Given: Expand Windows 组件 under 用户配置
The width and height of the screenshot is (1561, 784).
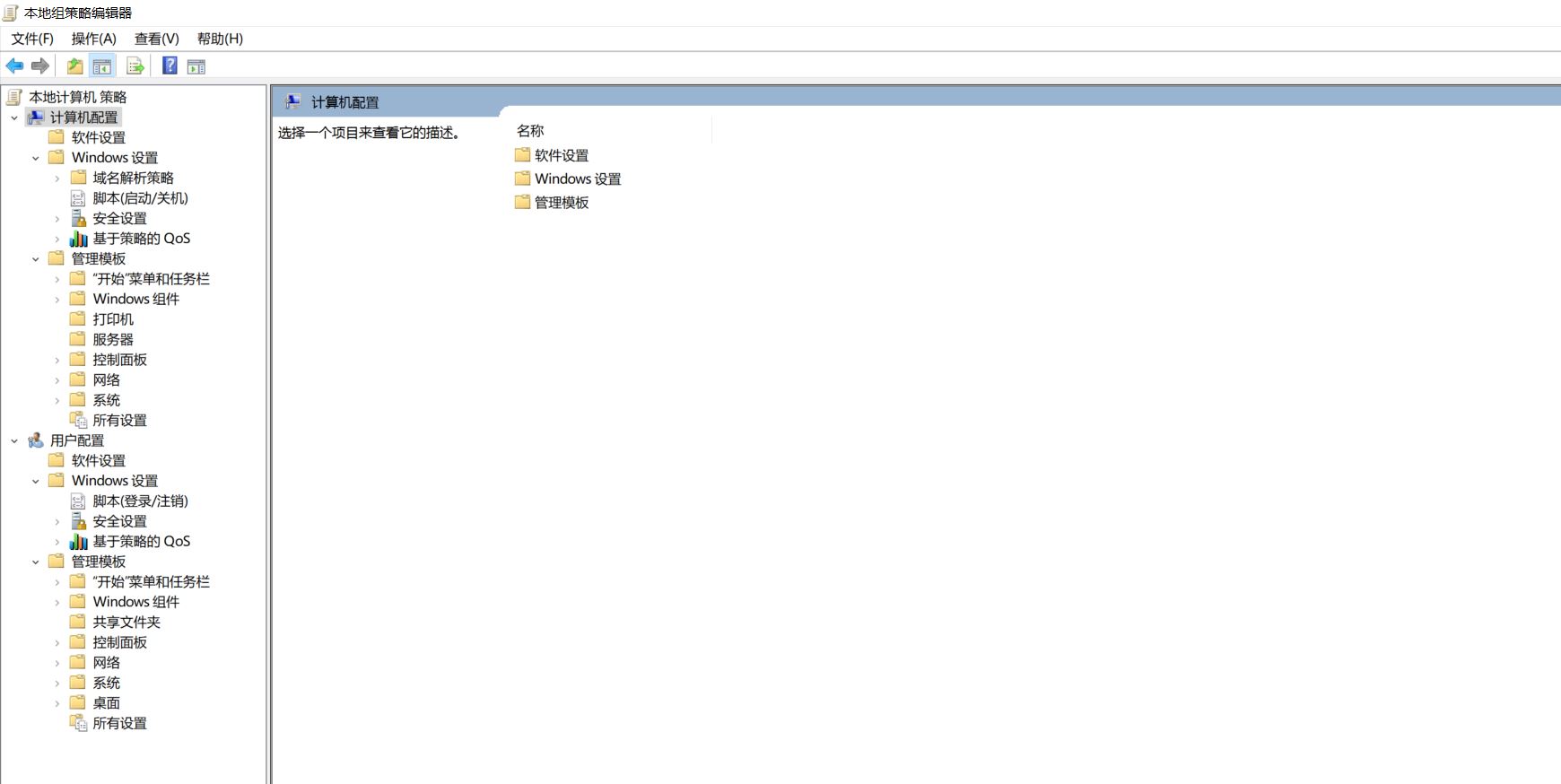Looking at the screenshot, I should coord(57,602).
